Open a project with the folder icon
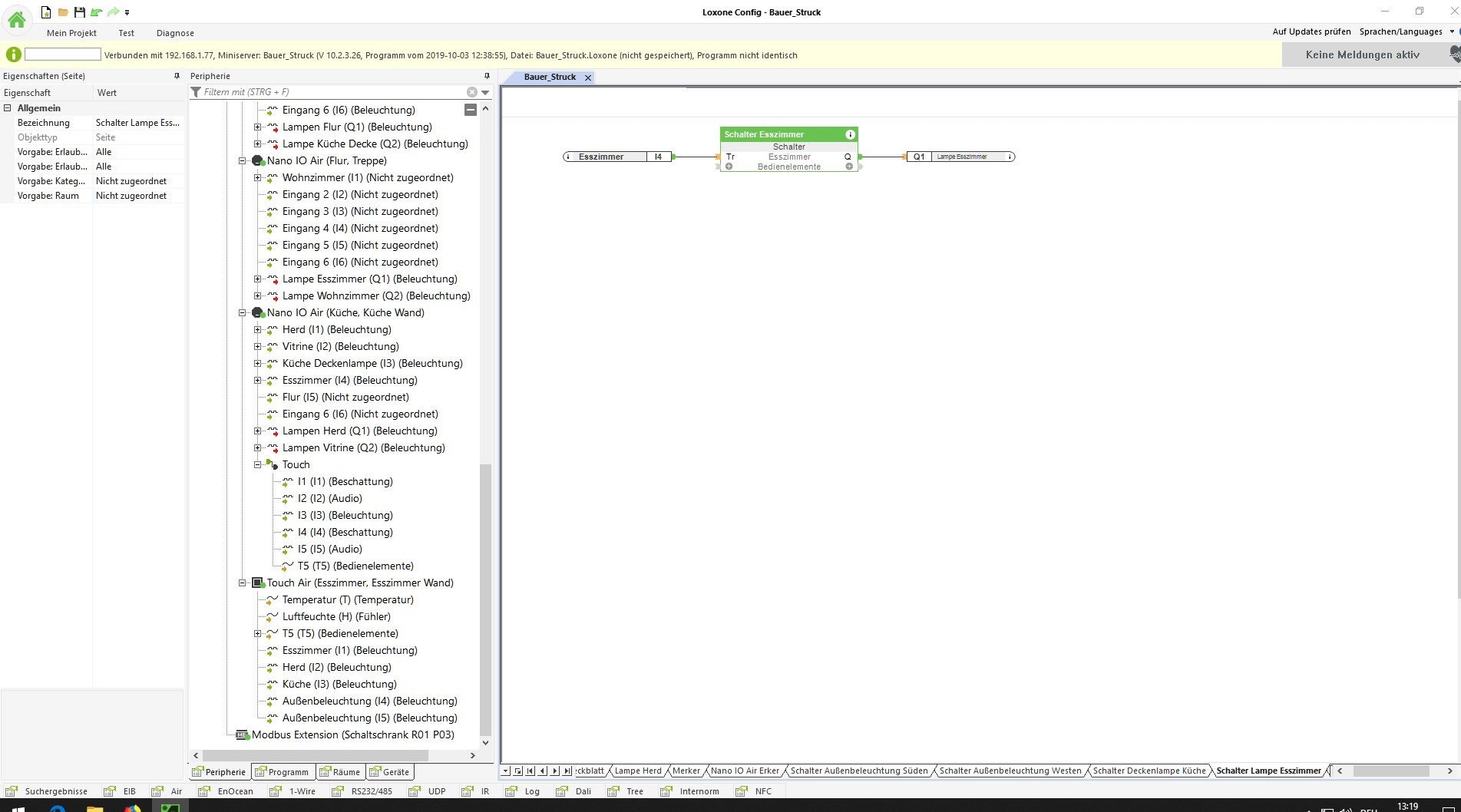Image resolution: width=1461 pixels, height=812 pixels. tap(63, 12)
